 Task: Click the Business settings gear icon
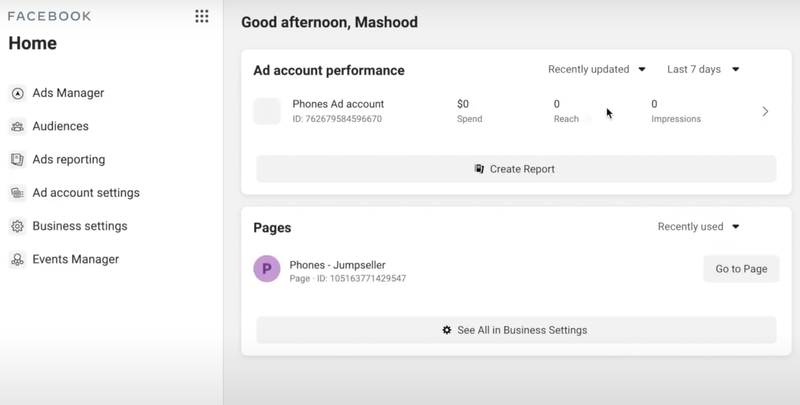[17, 226]
